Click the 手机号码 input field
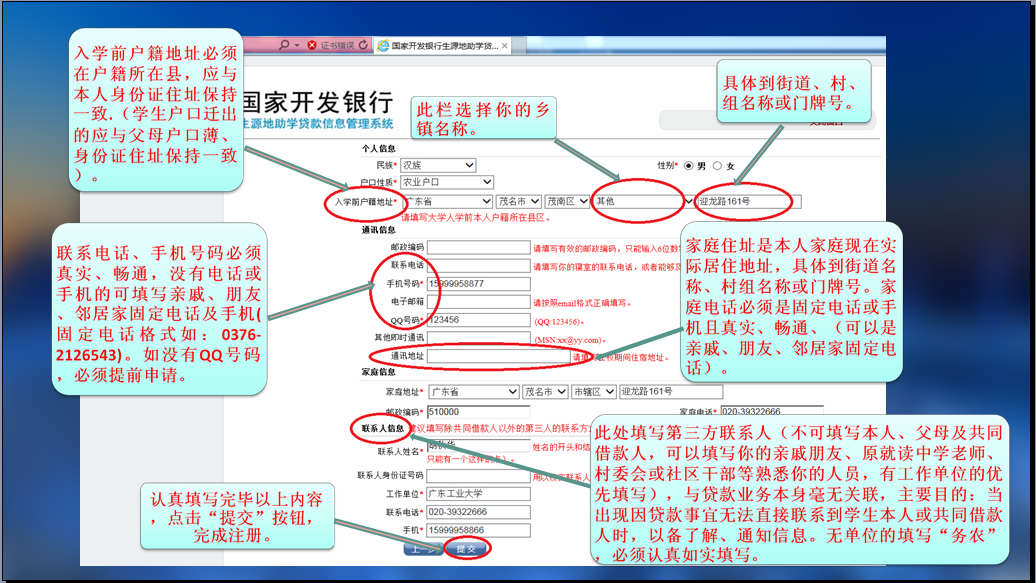The width and height of the screenshot is (1036, 583). click(x=477, y=284)
